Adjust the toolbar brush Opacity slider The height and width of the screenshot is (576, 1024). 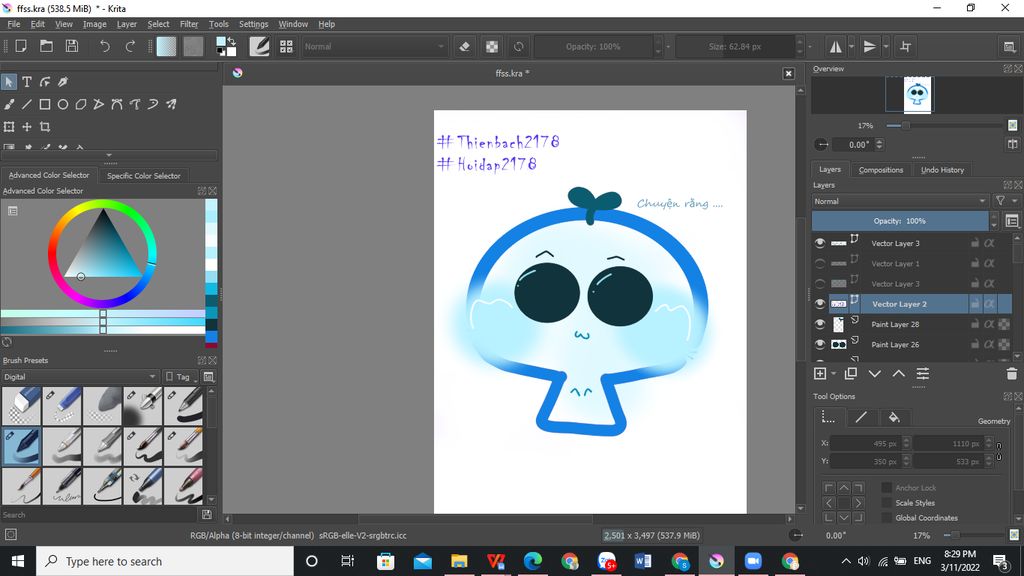[x=594, y=46]
